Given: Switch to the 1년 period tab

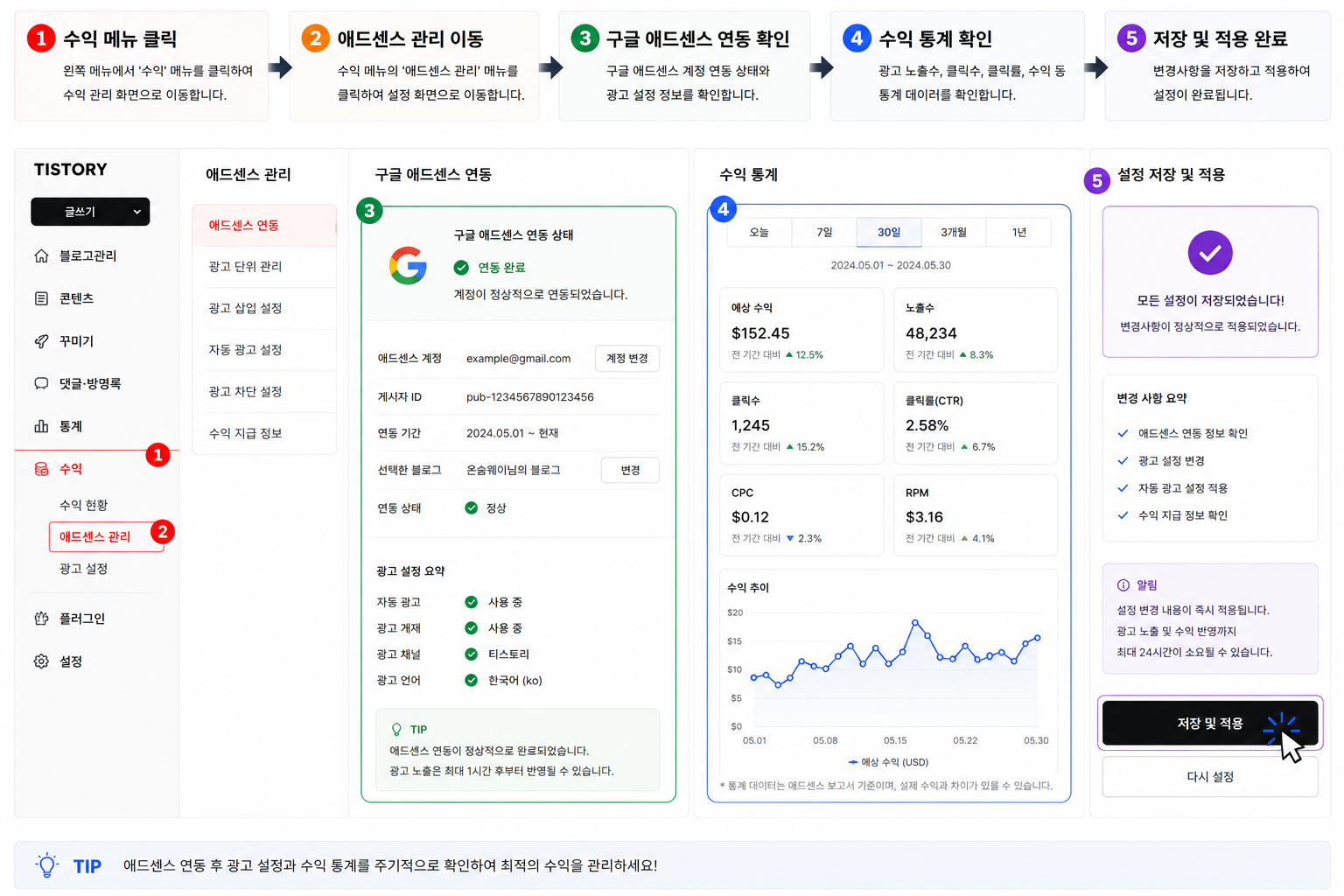Looking at the screenshot, I should click(x=1018, y=233).
